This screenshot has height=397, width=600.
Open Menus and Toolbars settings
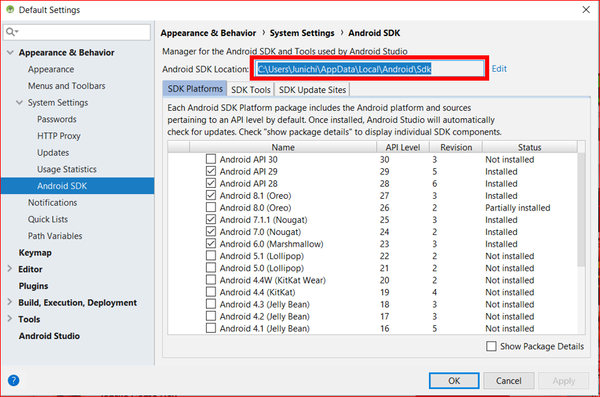pos(66,86)
